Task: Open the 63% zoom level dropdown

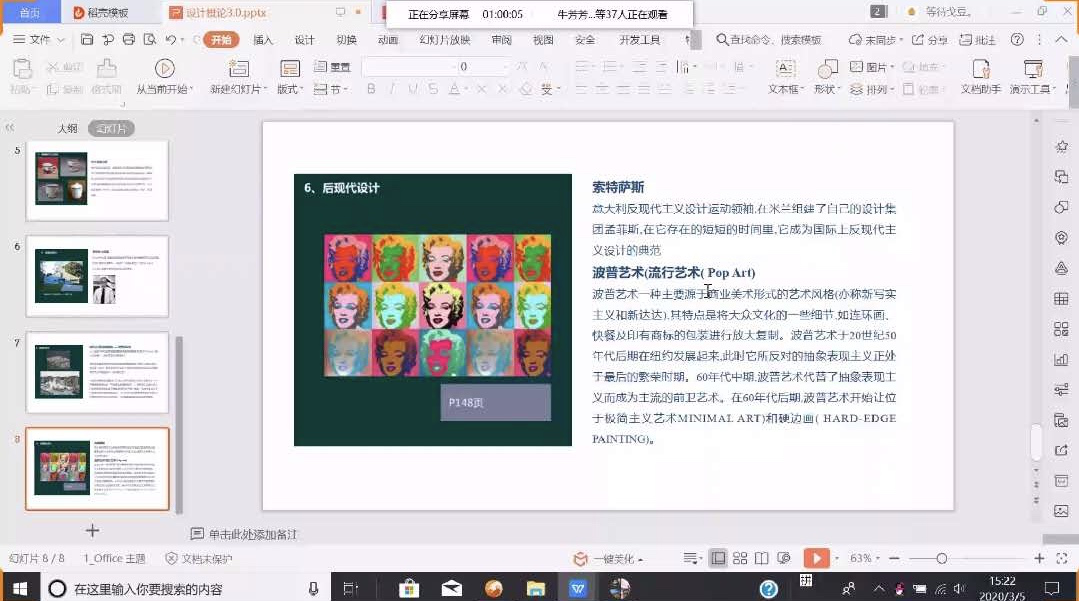Action: tap(865, 558)
